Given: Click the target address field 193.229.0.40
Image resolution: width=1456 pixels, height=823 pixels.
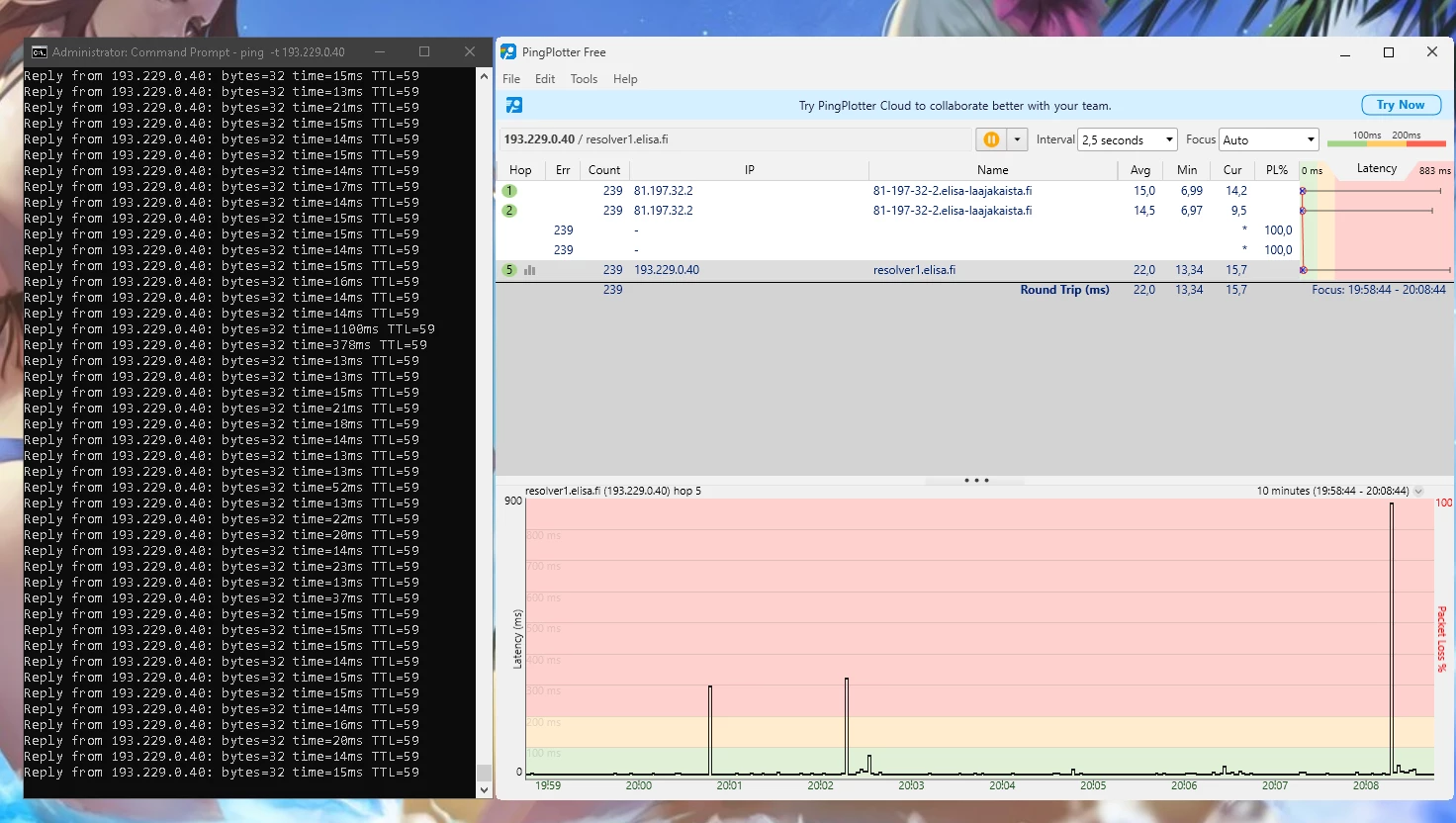Looking at the screenshot, I should click(735, 139).
